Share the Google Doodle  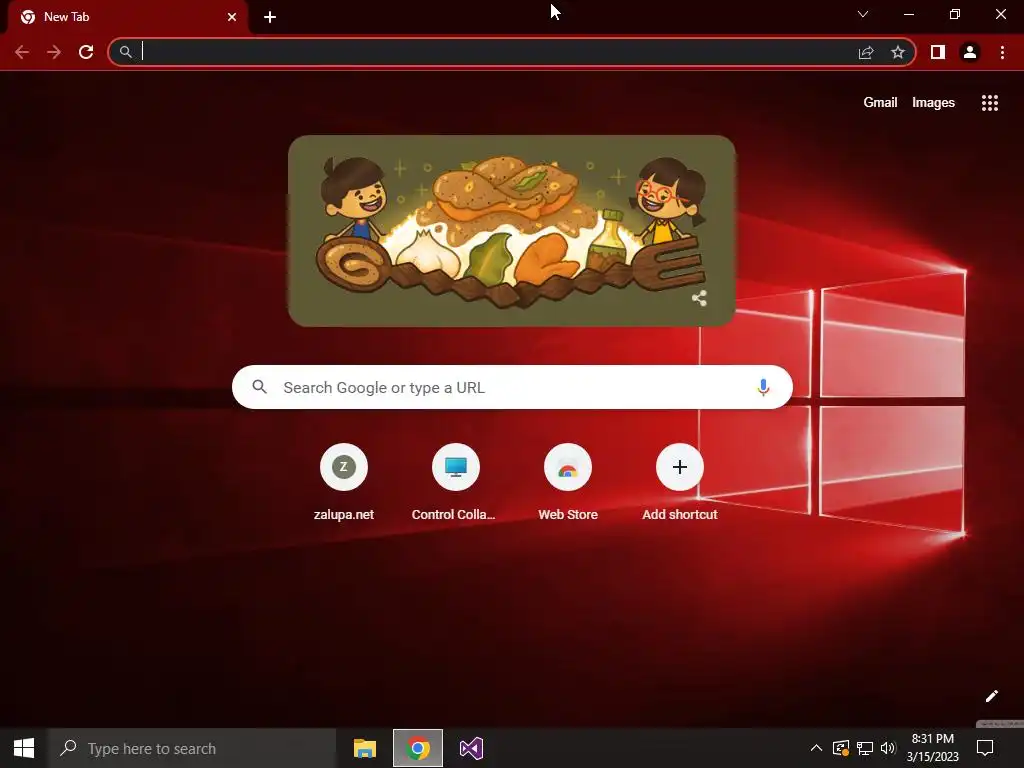[x=699, y=298]
